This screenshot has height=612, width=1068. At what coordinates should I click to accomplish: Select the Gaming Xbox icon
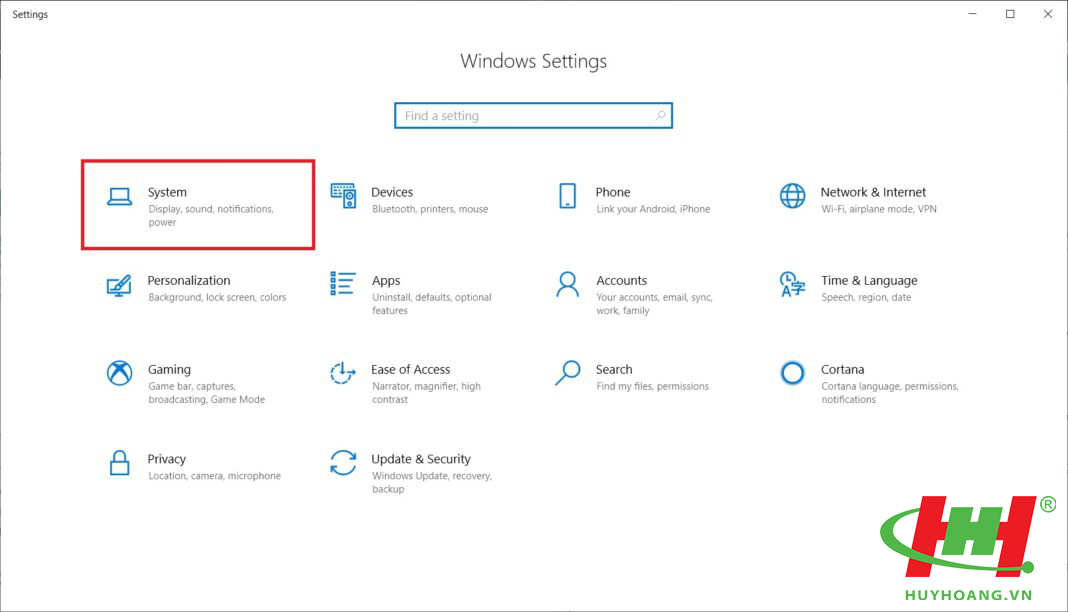point(119,372)
